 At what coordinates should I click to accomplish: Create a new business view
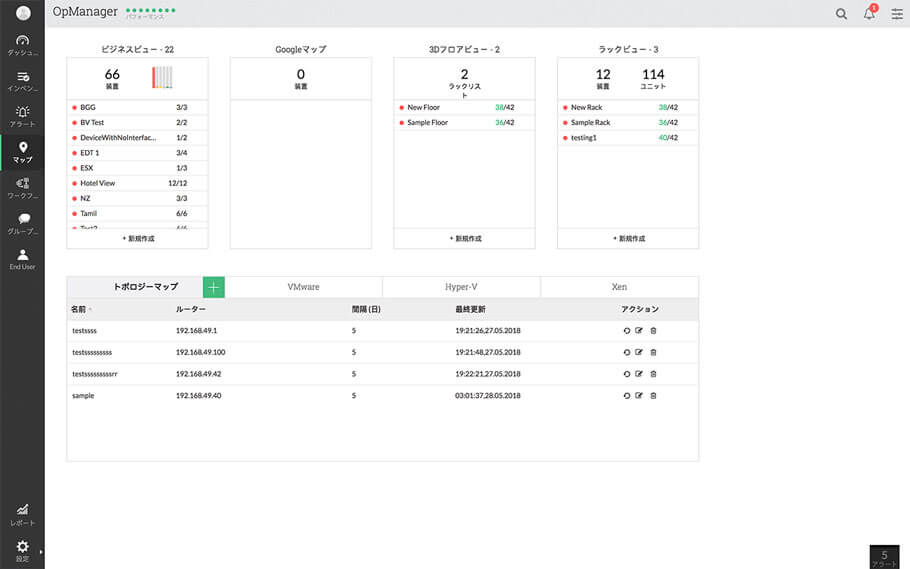click(138, 239)
